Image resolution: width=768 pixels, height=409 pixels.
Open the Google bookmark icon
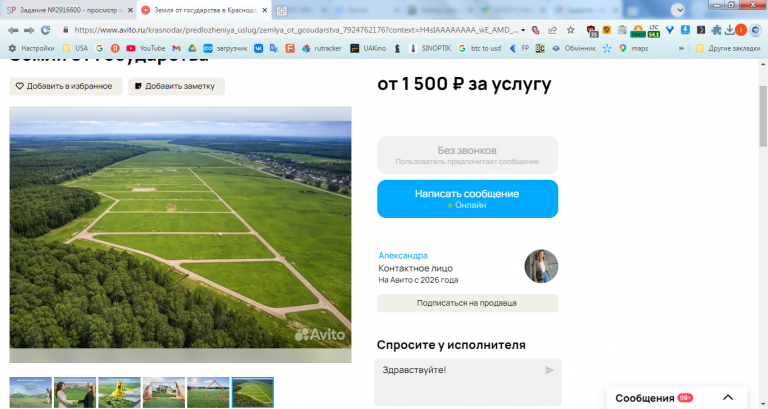[99, 48]
